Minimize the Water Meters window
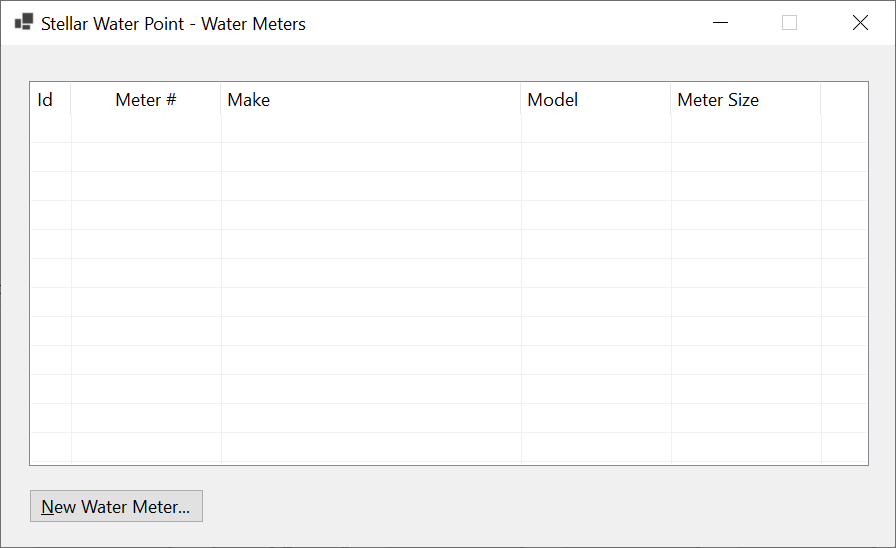Viewport: 896px width, 548px height. click(x=721, y=23)
